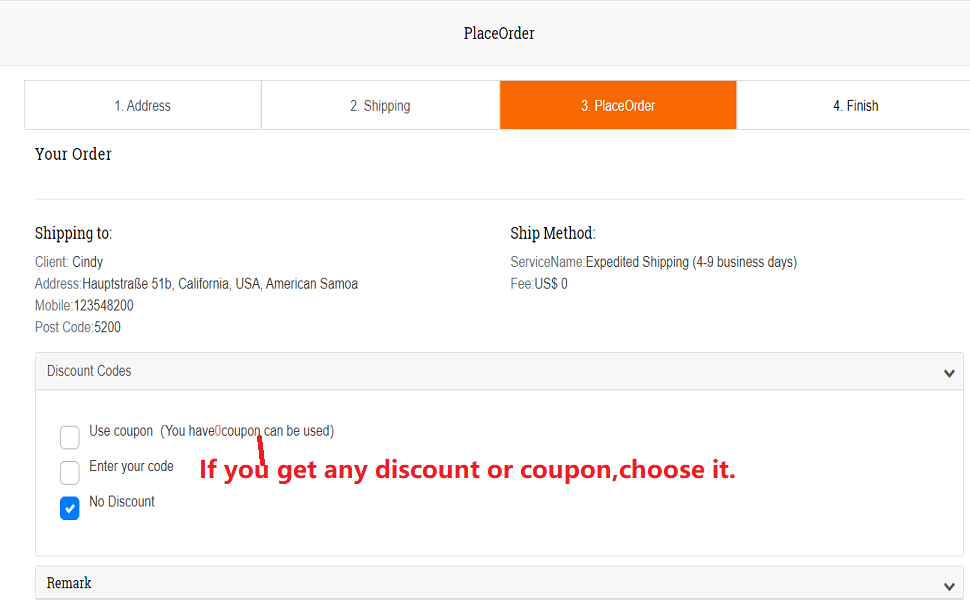
Task: Click the red discount hint text
Action: pos(467,469)
